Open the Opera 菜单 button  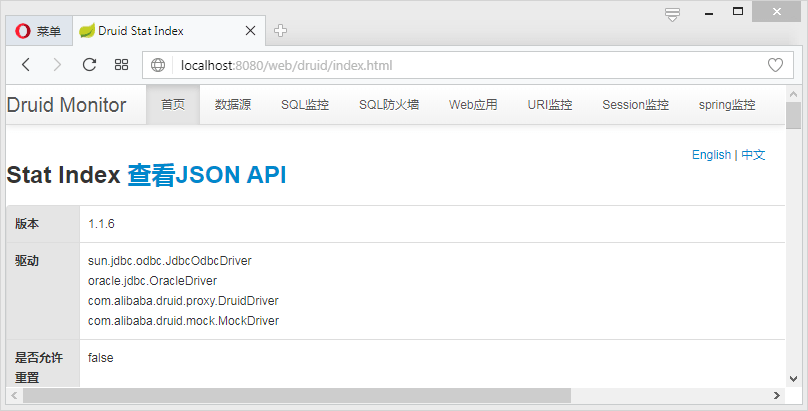point(39,31)
